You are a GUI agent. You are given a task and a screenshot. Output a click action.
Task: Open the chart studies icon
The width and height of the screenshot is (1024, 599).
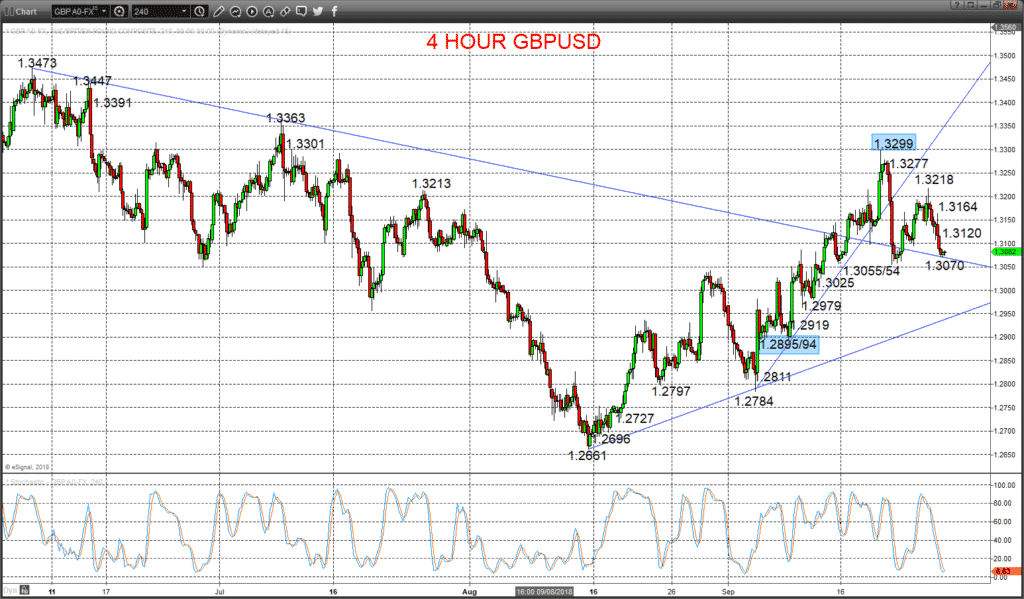pyautogui.click(x=235, y=11)
